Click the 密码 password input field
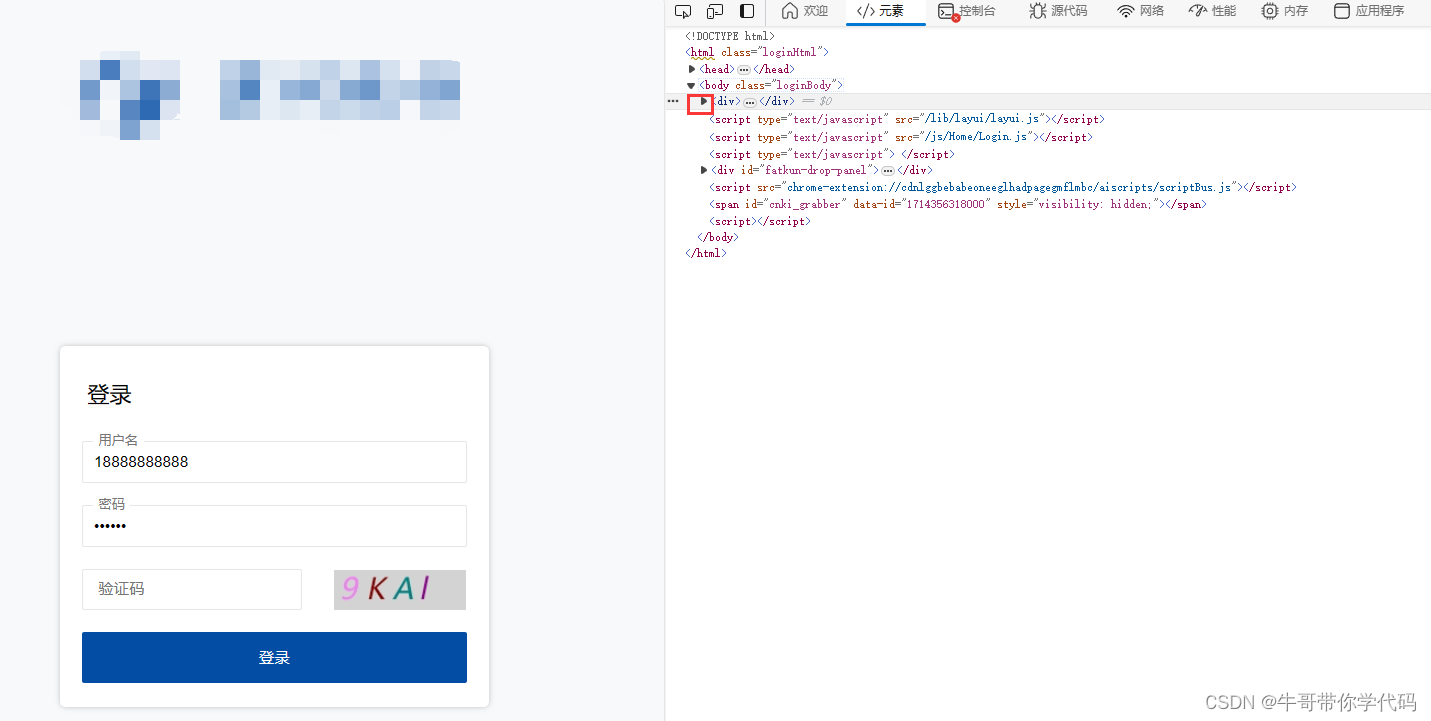 point(274,526)
